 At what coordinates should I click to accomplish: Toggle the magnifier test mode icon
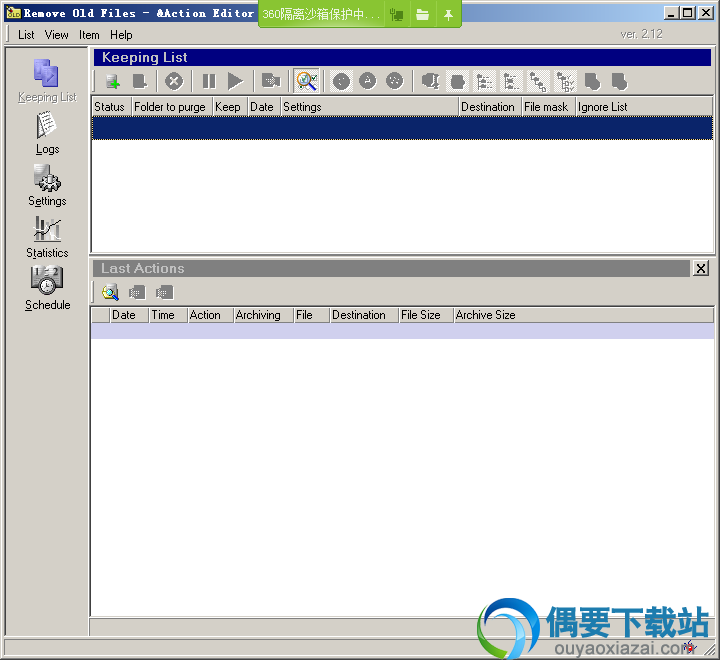(306, 81)
